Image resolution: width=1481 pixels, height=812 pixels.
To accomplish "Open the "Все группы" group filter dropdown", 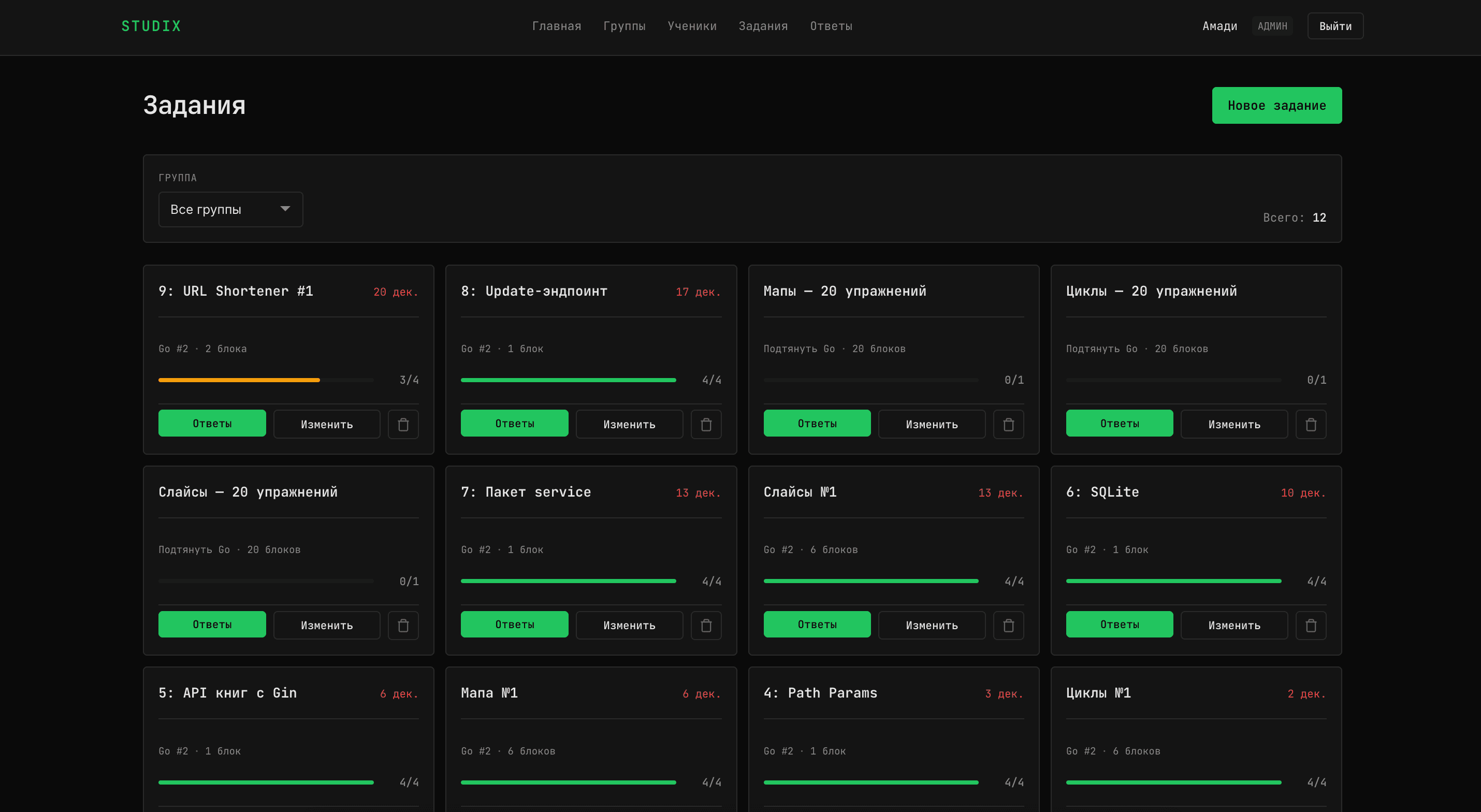I will coord(230,209).
